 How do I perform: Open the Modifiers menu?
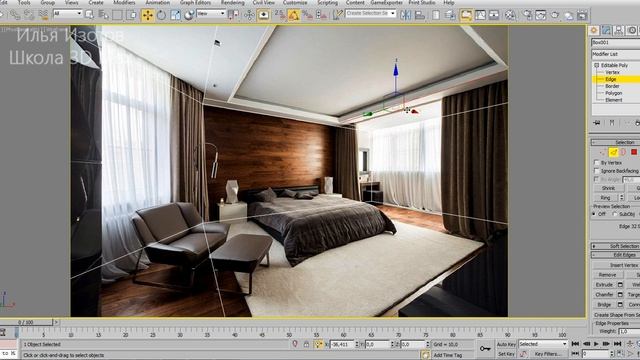click(124, 2)
